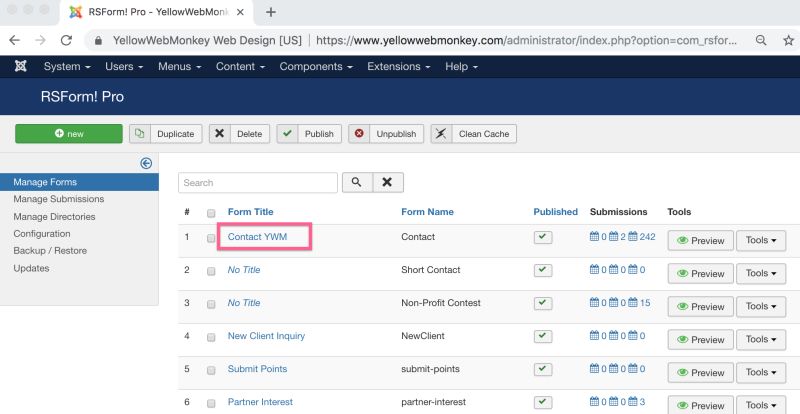Toggle published status for Short Contact
The image size is (800, 414).
pyautogui.click(x=543, y=270)
